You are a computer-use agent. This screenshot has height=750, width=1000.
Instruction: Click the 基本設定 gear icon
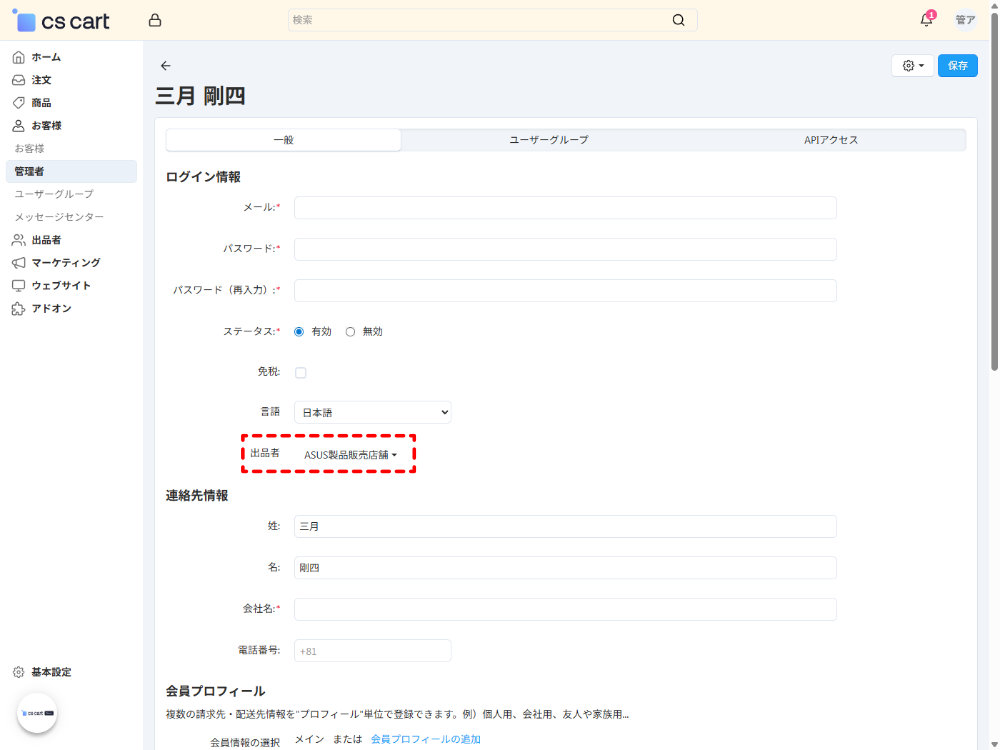point(17,671)
